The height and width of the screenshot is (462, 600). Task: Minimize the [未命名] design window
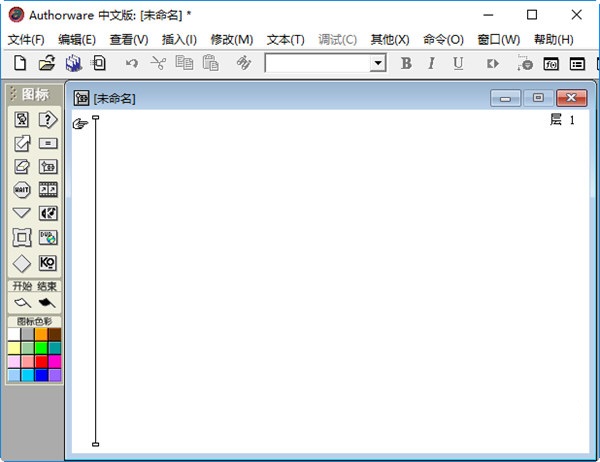505,98
